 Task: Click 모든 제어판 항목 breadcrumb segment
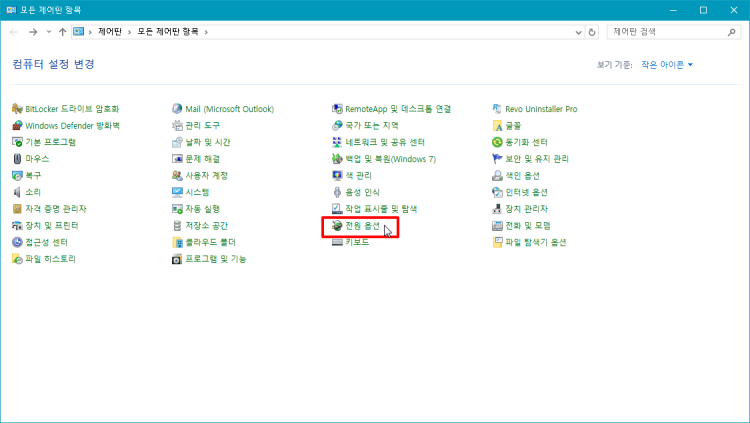[x=171, y=32]
